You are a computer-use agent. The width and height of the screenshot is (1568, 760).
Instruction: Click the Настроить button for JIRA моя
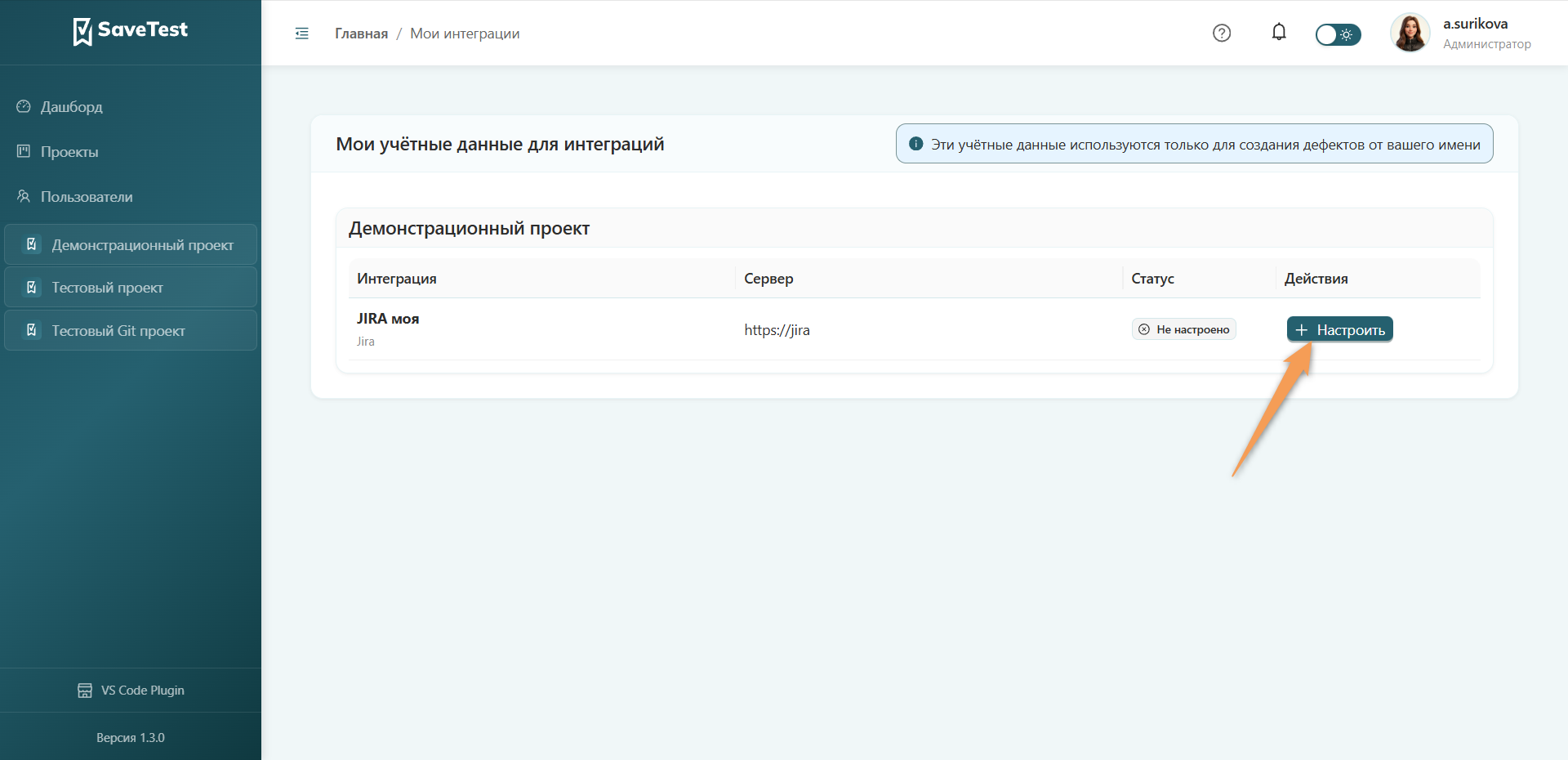(x=1340, y=329)
